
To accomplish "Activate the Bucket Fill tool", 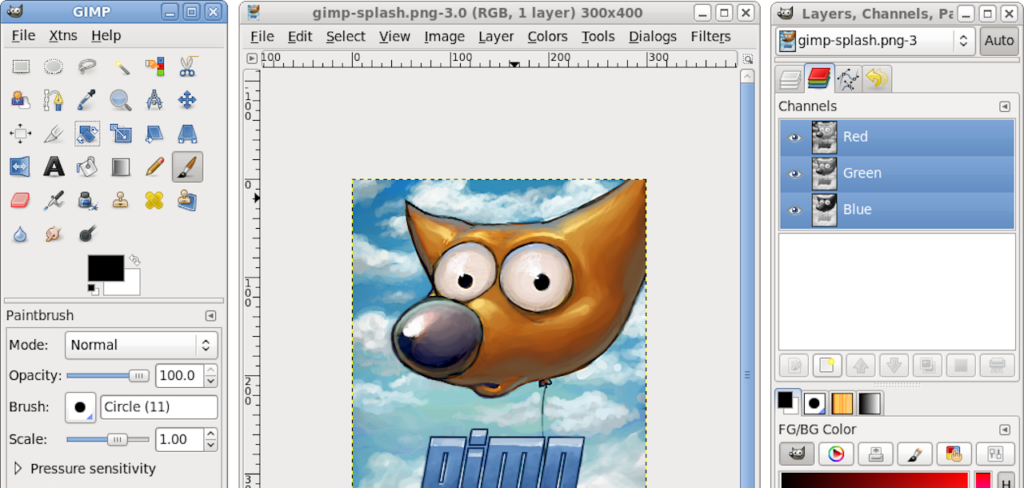I will [88, 167].
